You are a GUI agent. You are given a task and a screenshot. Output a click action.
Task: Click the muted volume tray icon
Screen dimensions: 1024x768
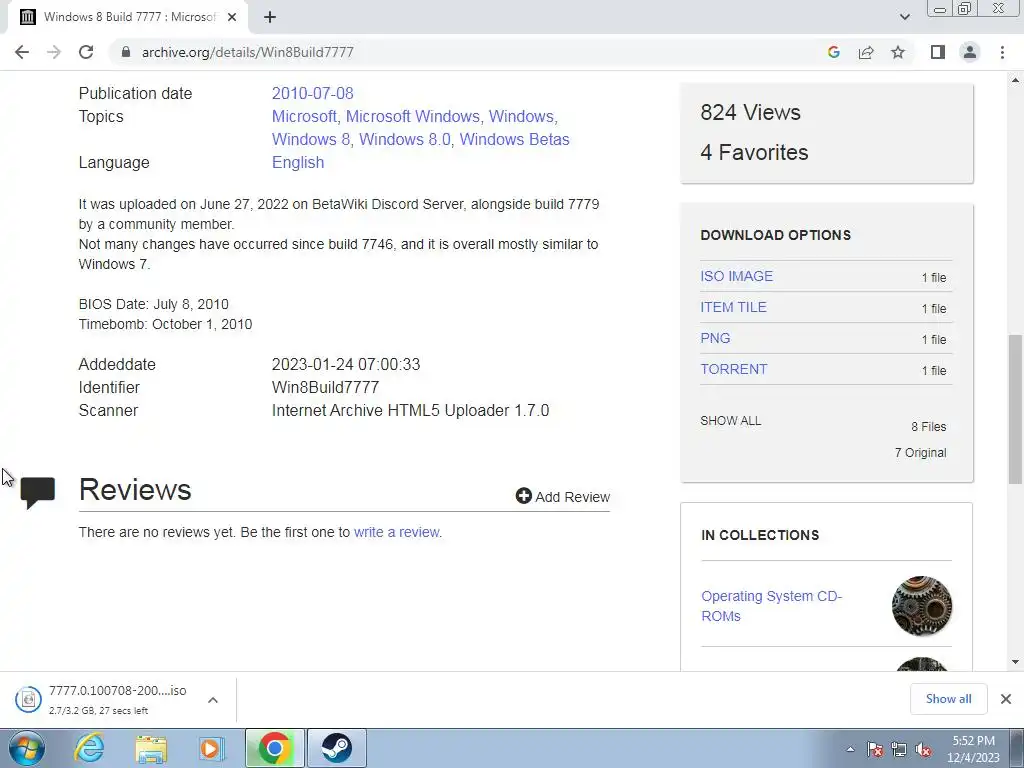pyautogui.click(x=923, y=749)
